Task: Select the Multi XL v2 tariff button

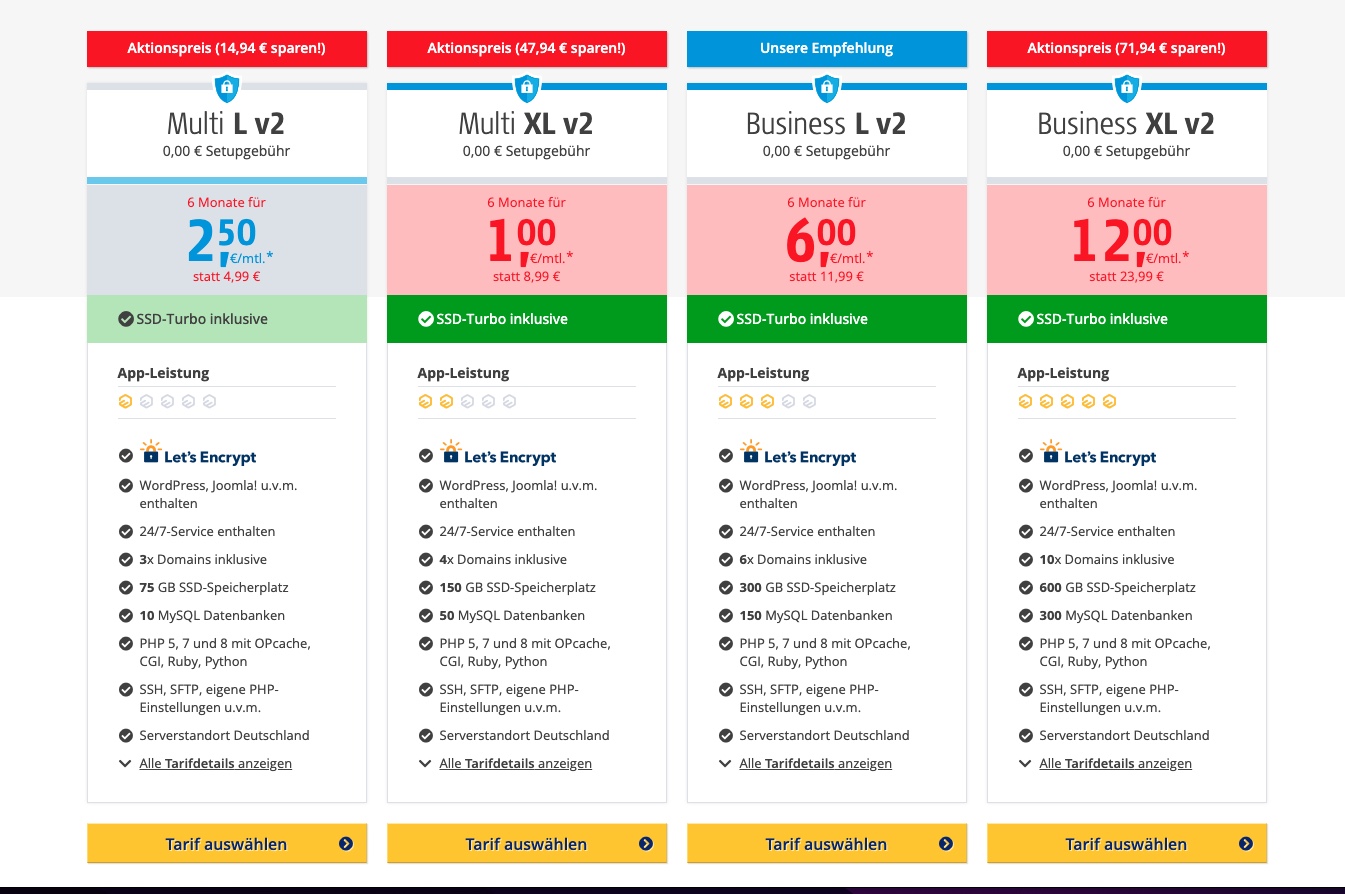Action: tap(527, 844)
